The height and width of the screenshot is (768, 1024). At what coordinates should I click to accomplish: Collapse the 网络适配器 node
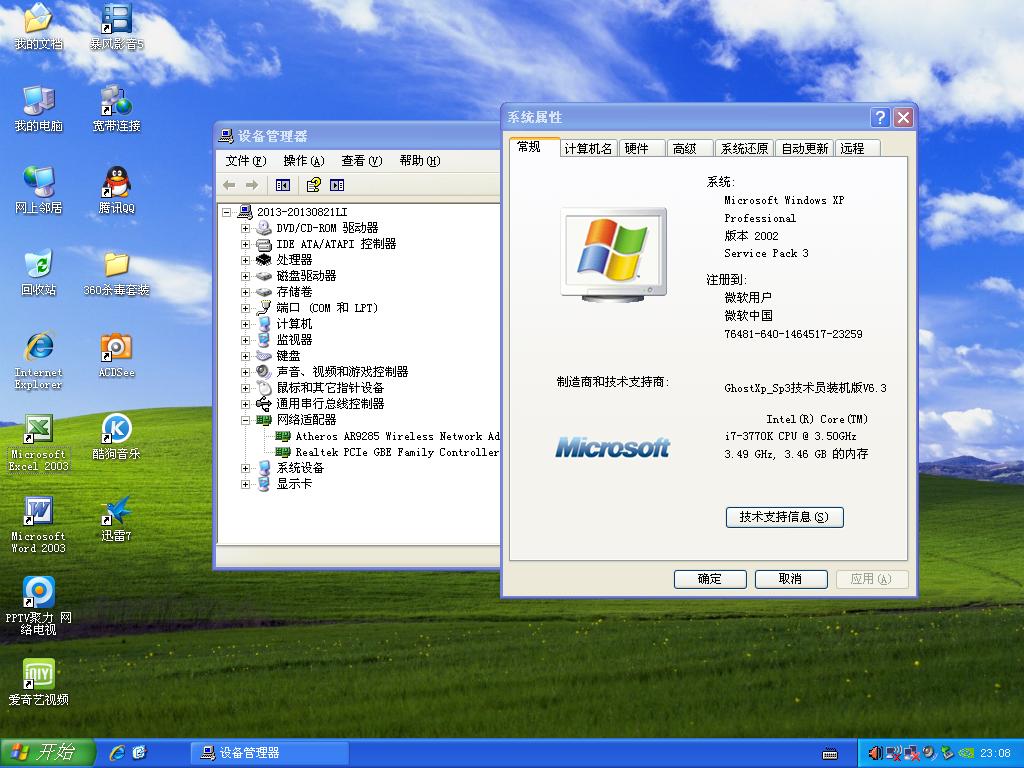click(x=246, y=421)
